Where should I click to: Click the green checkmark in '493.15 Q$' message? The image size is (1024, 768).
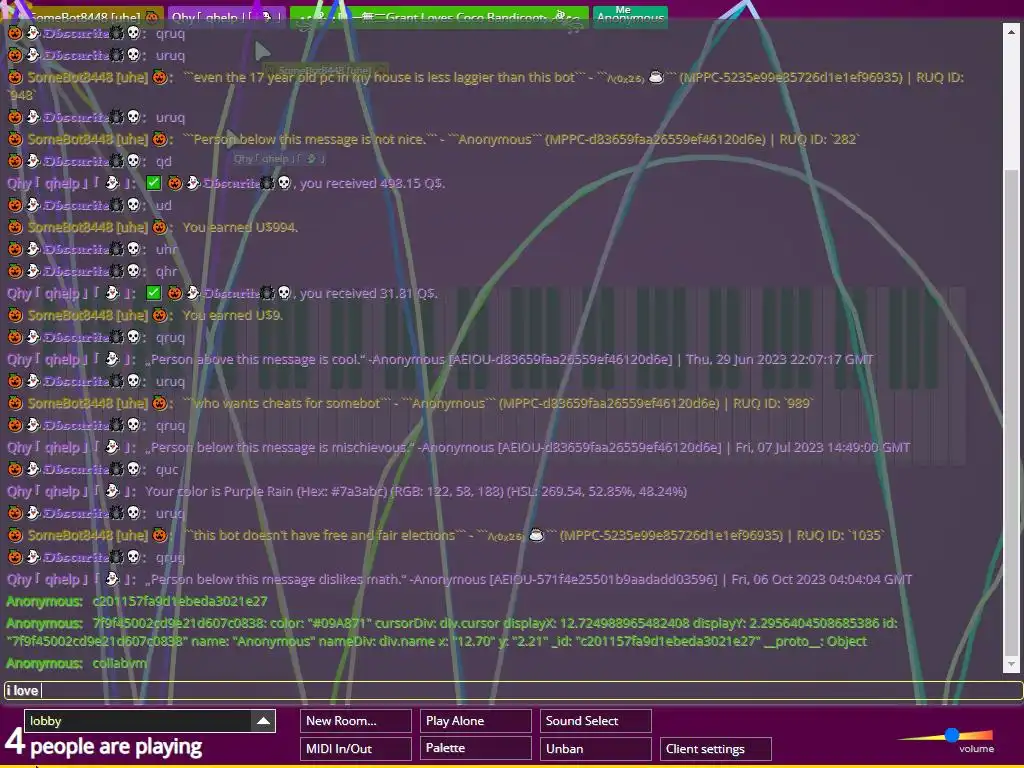pos(153,184)
